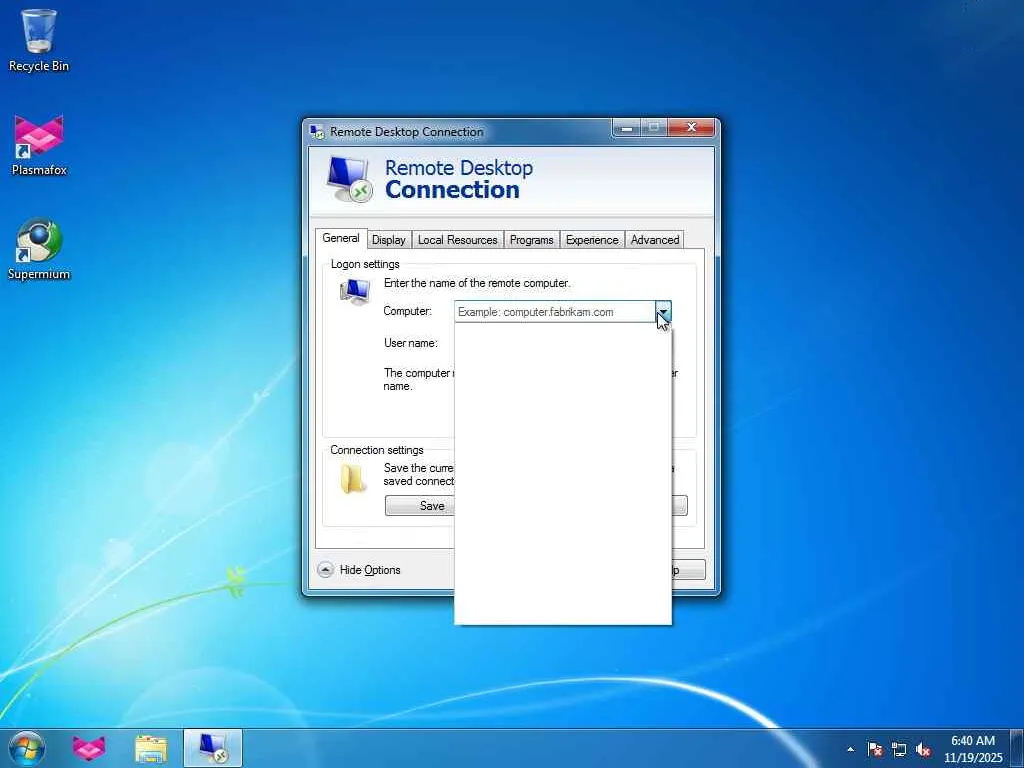Screen dimensions: 1024x768
Task: Launch Plasmafox from the taskbar
Action: point(89,748)
